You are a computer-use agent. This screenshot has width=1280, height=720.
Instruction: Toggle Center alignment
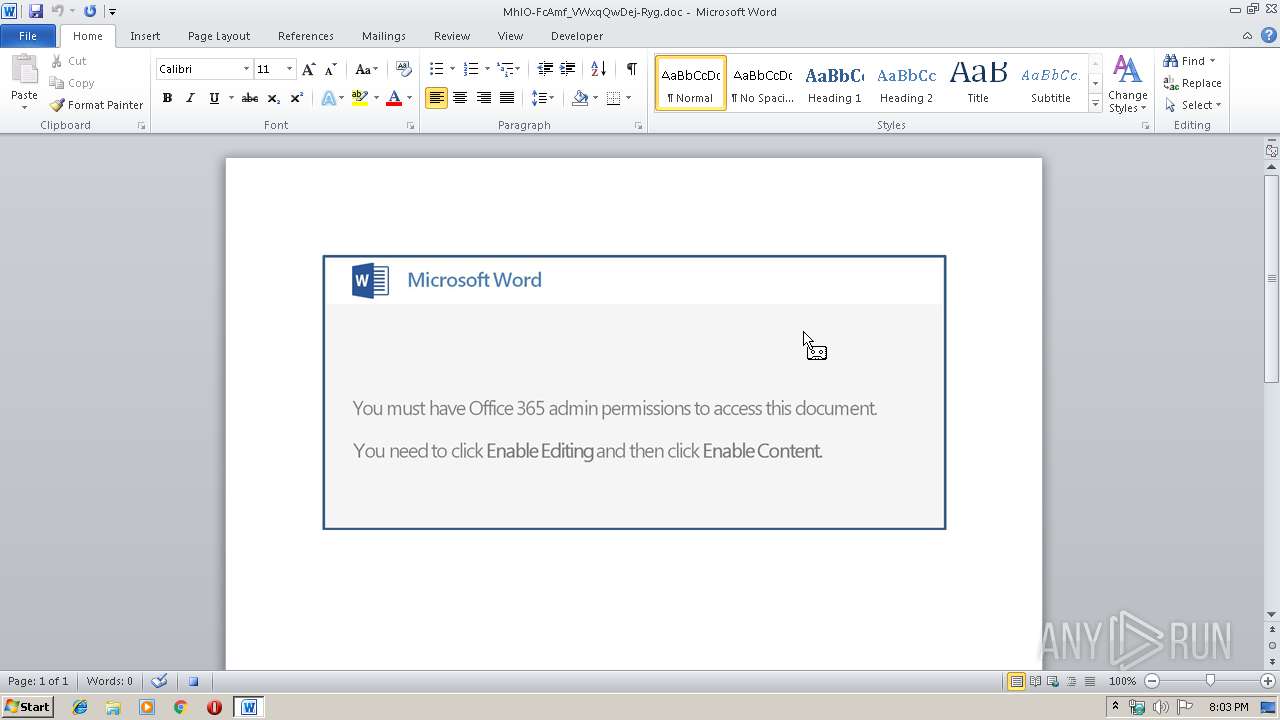click(460, 98)
